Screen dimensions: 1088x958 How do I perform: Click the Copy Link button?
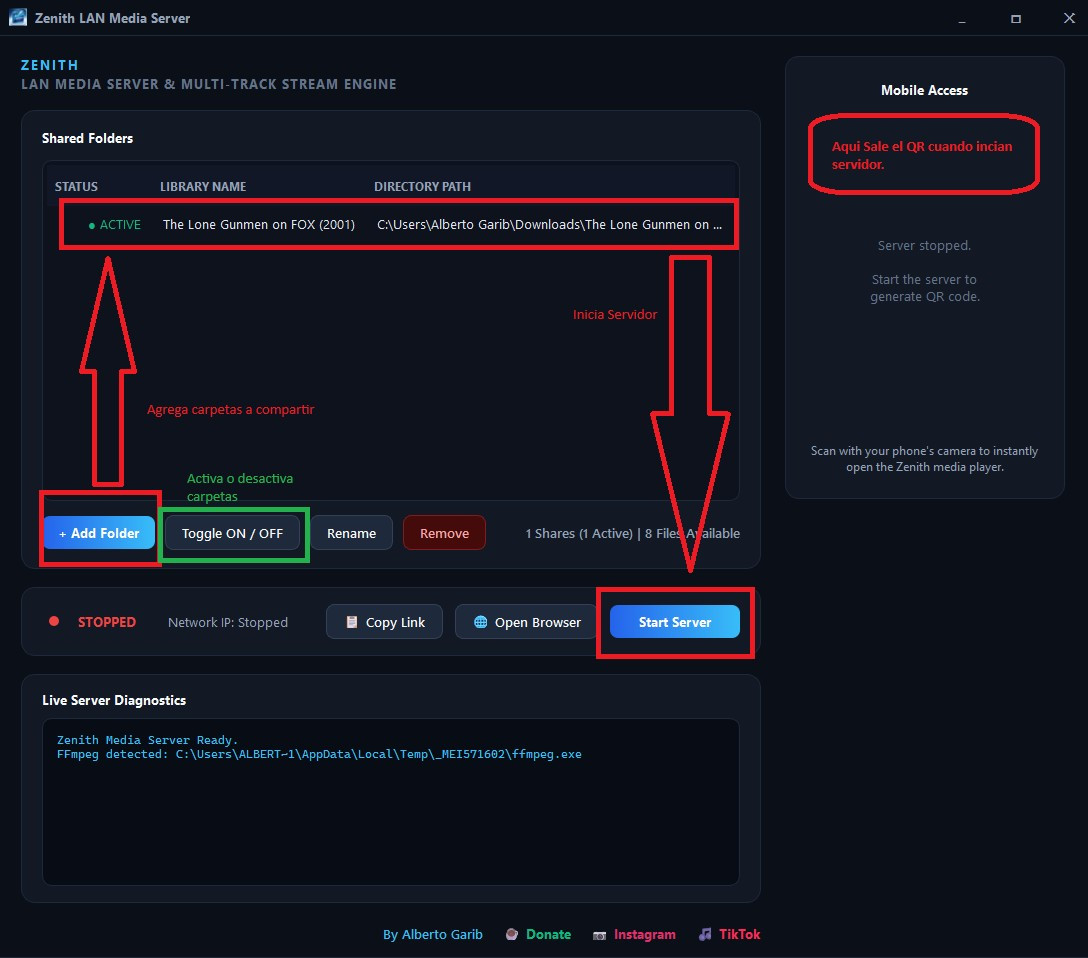point(384,622)
